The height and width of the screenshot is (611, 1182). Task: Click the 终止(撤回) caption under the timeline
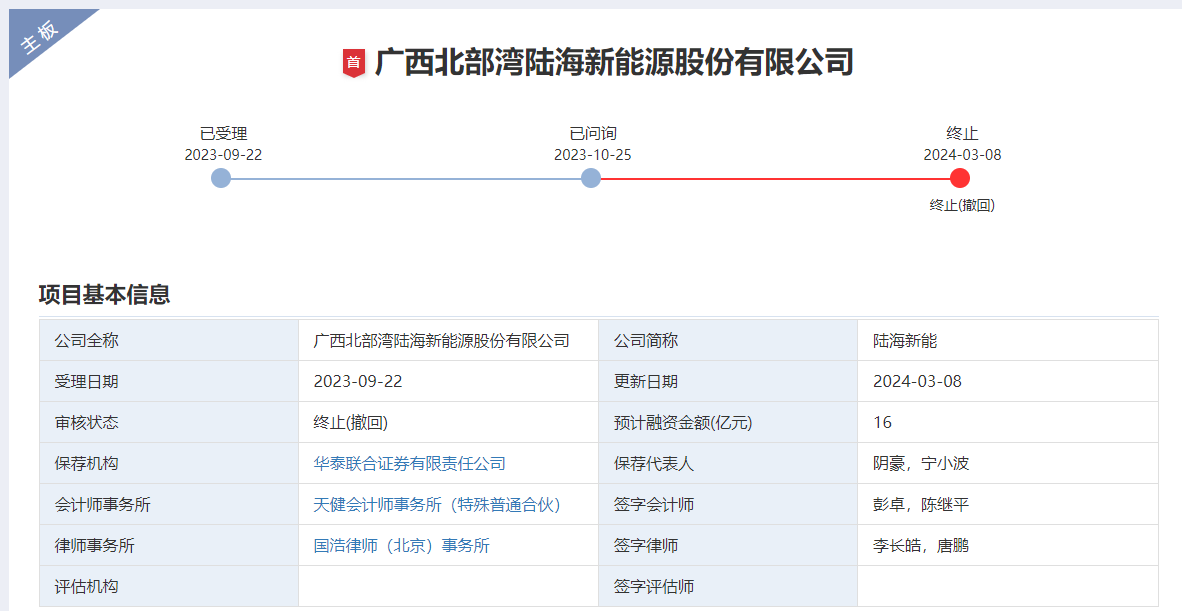click(x=962, y=205)
